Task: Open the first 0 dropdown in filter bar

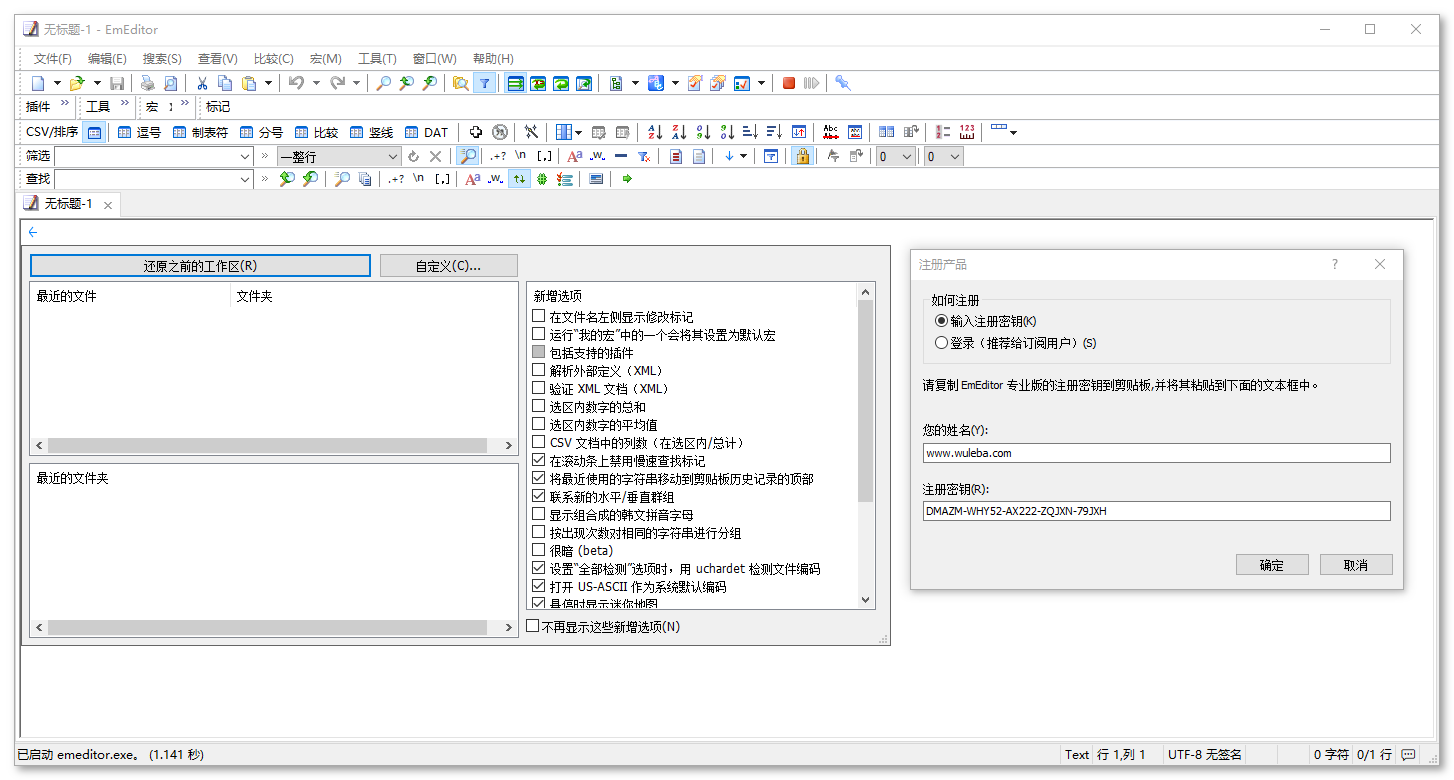Action: click(895, 156)
